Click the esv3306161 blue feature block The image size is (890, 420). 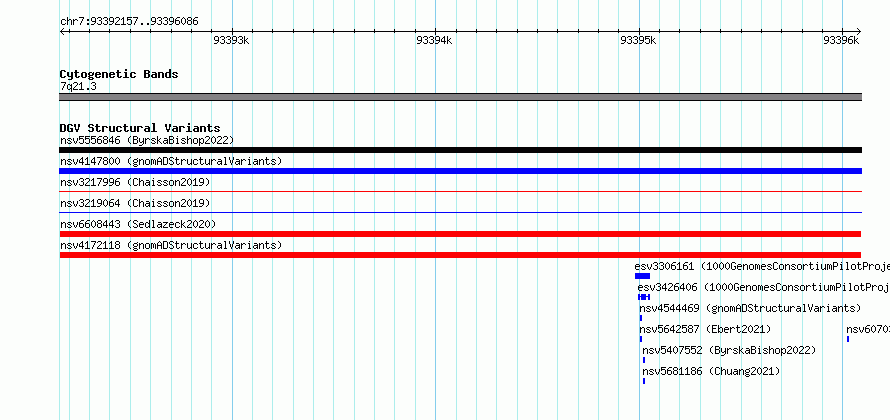643,276
